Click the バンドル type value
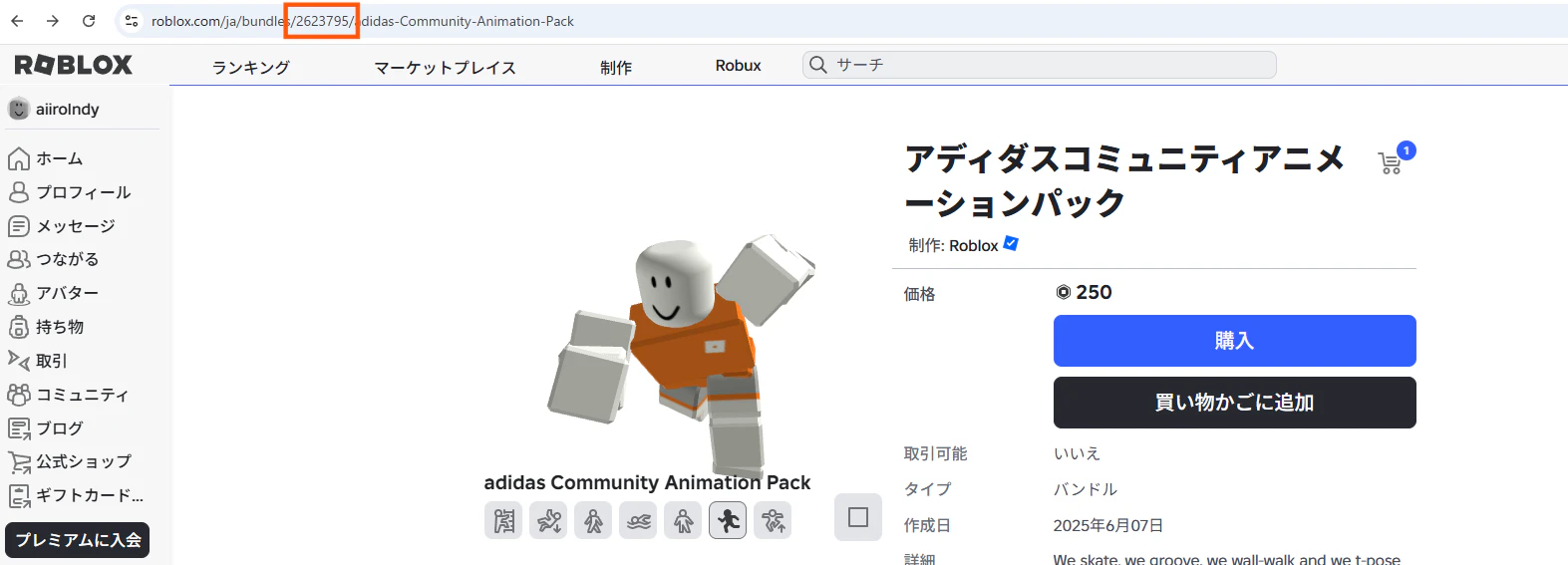 click(1086, 489)
